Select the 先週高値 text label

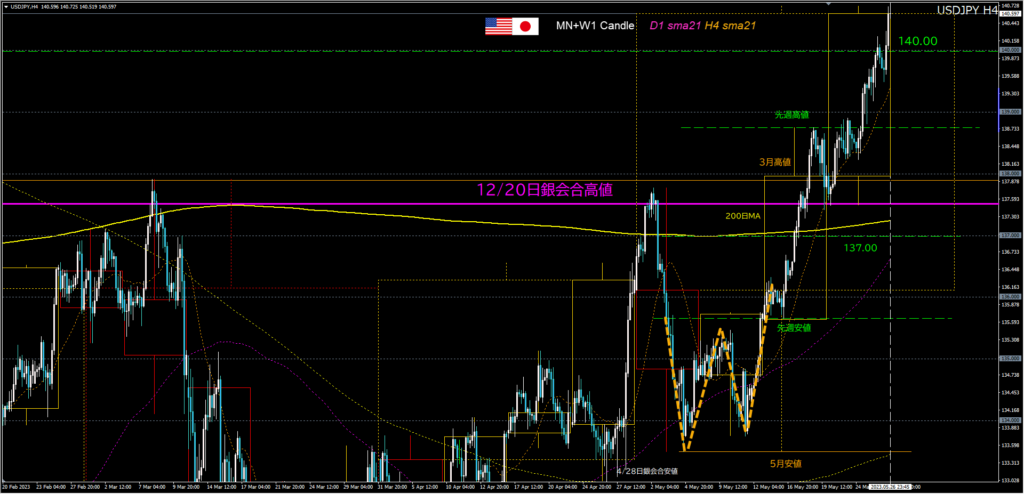point(791,115)
